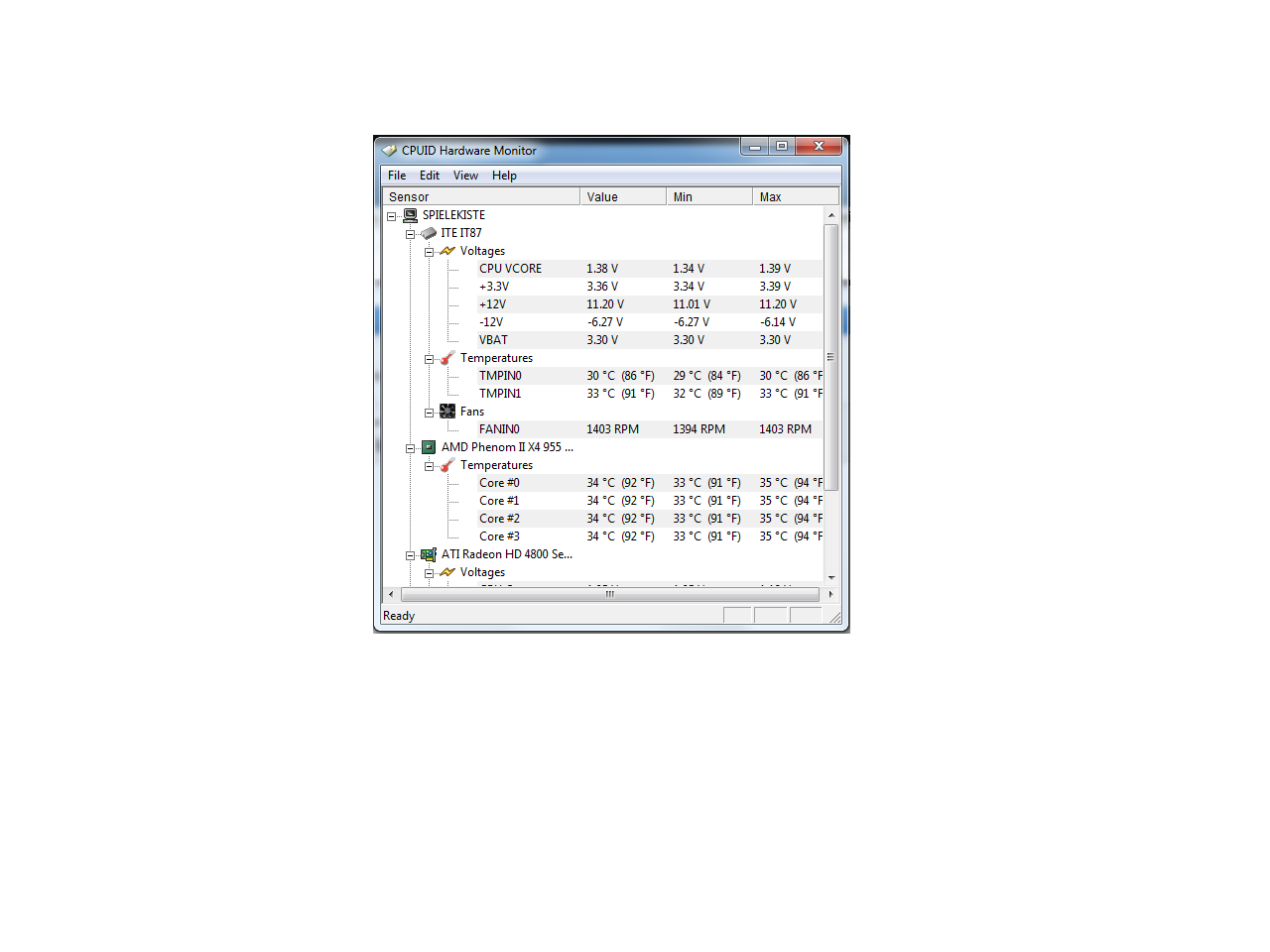Collapse the Fans group
The image size is (1270, 952).
point(429,413)
